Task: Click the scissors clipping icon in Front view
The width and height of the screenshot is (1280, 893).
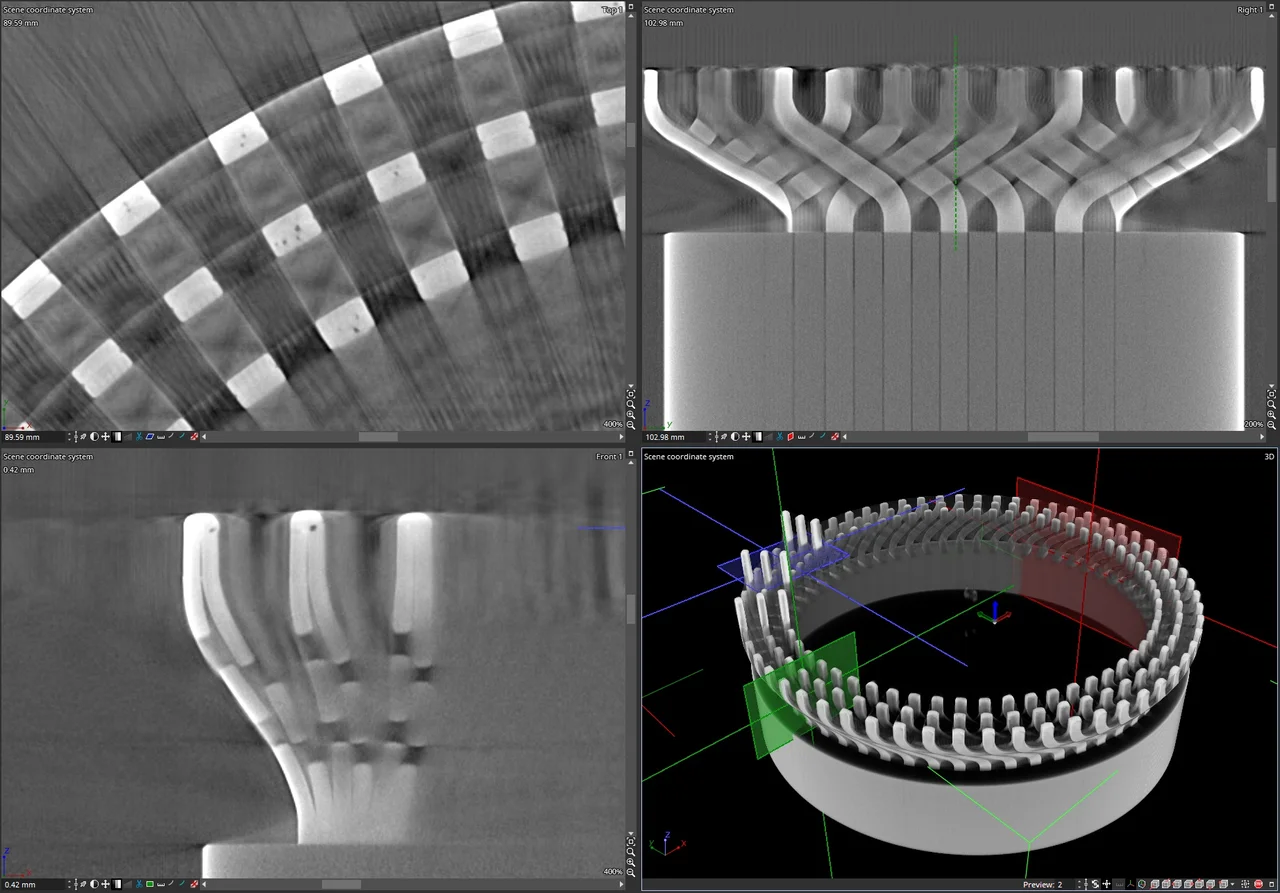Action: 137,884
